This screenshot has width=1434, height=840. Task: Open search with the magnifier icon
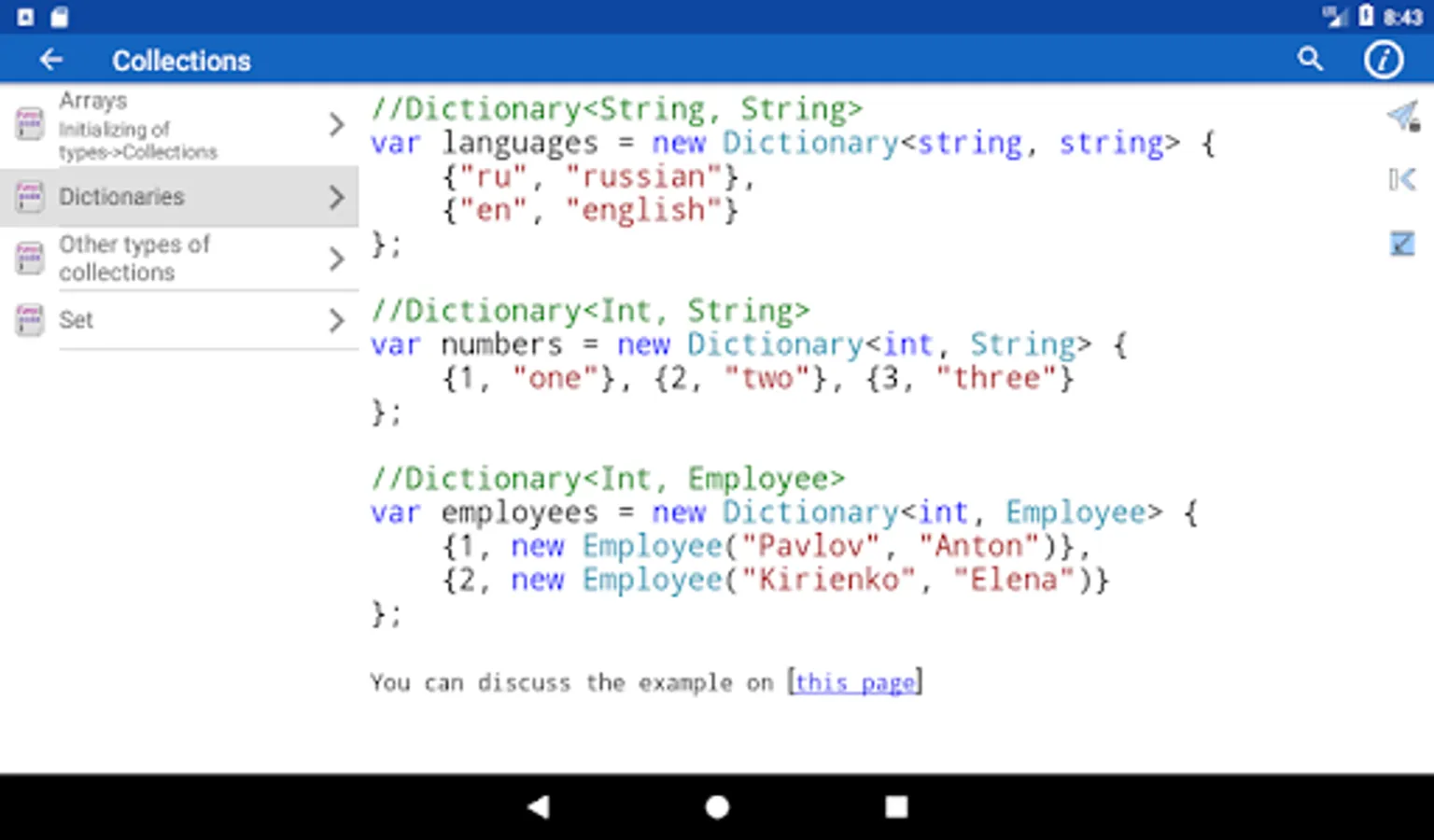[x=1311, y=59]
